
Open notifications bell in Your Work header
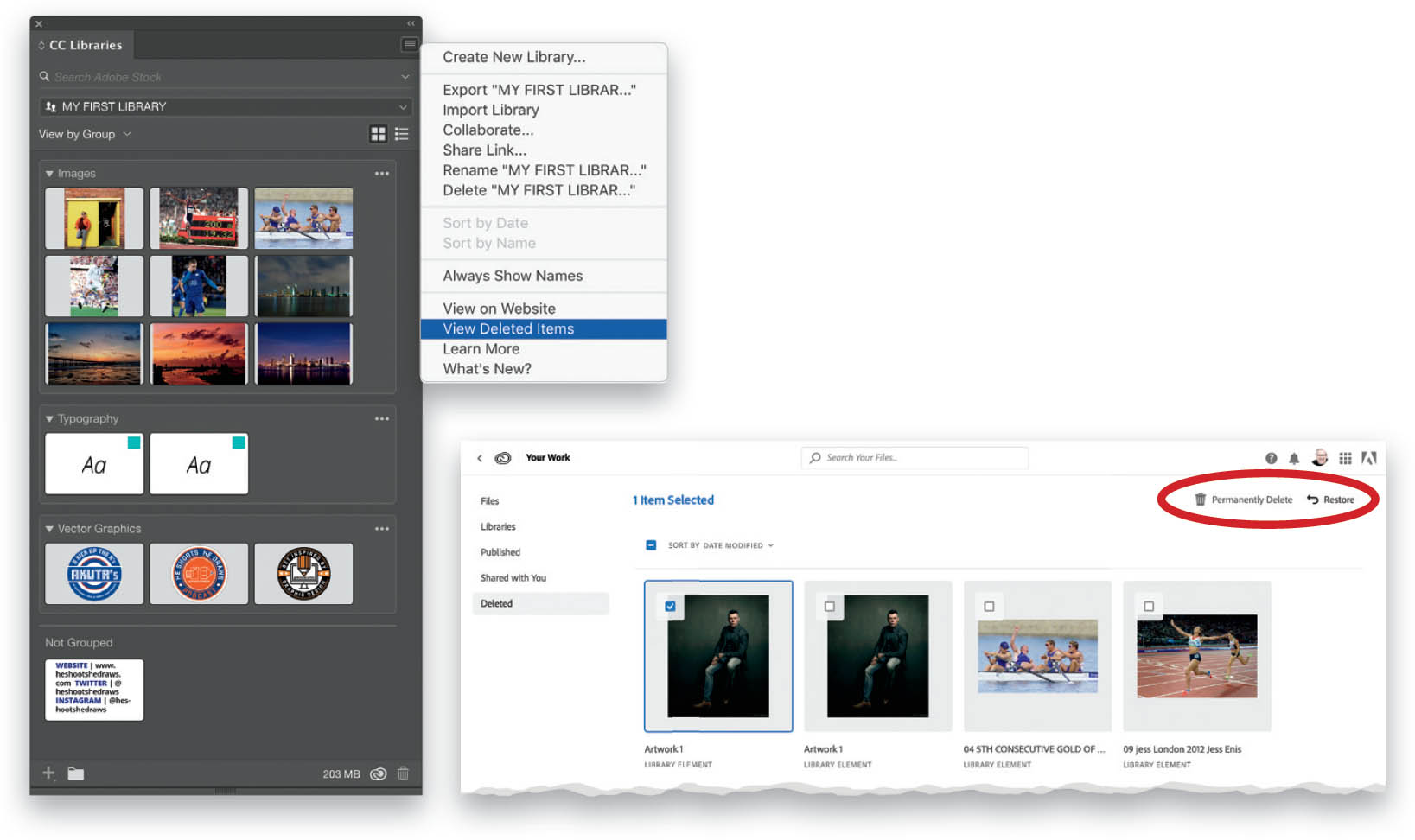click(1294, 458)
